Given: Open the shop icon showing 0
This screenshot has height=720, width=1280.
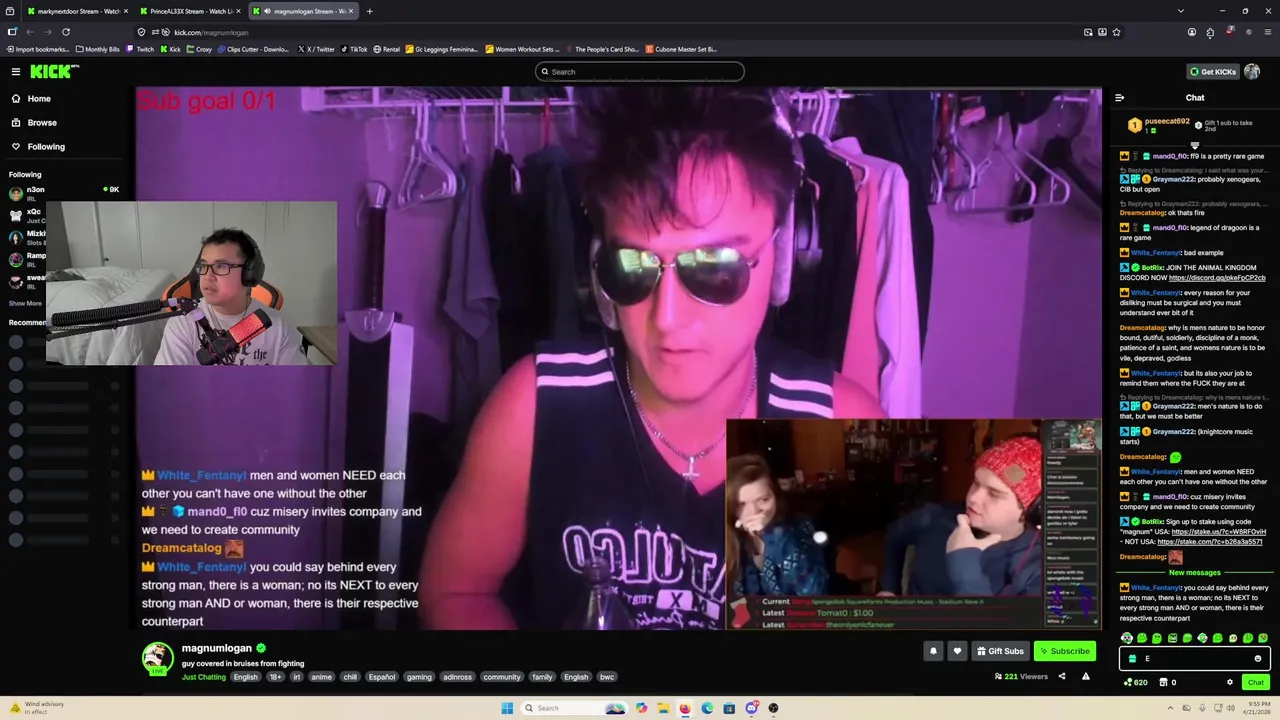Looking at the screenshot, I should click(x=1167, y=682).
